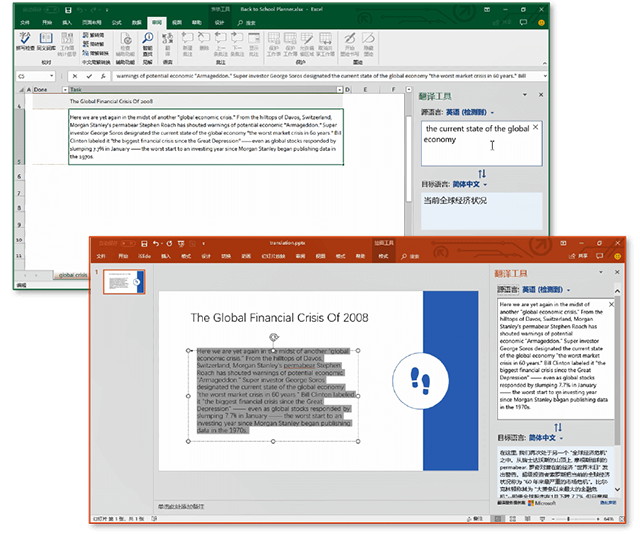The image size is (640, 534).
Task: Toggle Notes in PowerPoint's status bar
Action: pos(475,518)
